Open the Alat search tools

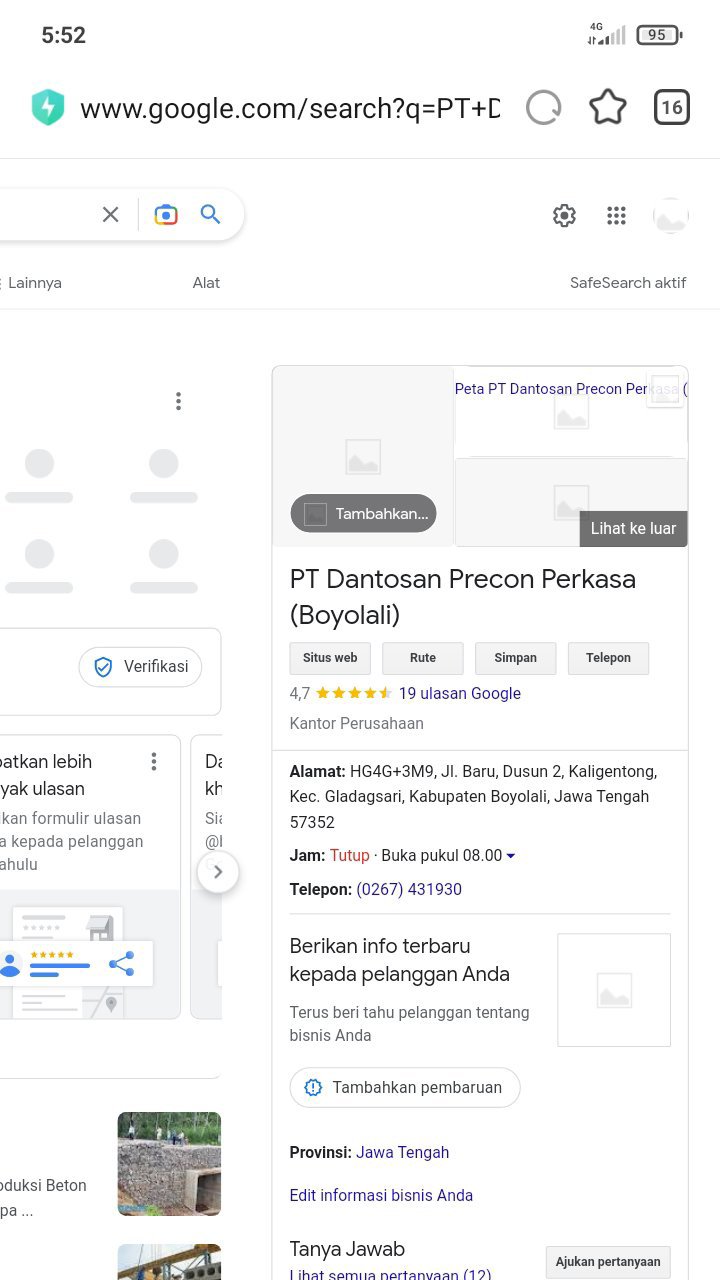click(206, 283)
